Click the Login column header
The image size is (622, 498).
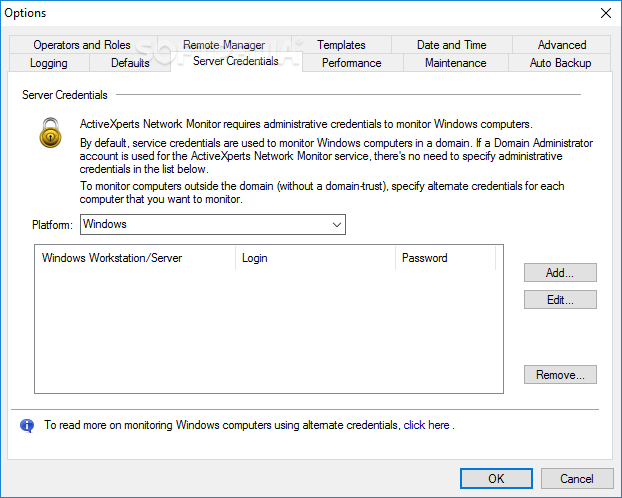[x=315, y=258]
